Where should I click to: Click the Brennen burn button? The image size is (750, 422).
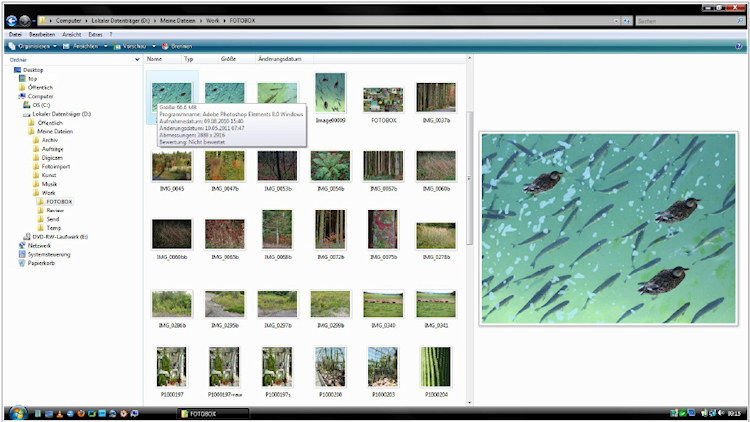[x=177, y=46]
